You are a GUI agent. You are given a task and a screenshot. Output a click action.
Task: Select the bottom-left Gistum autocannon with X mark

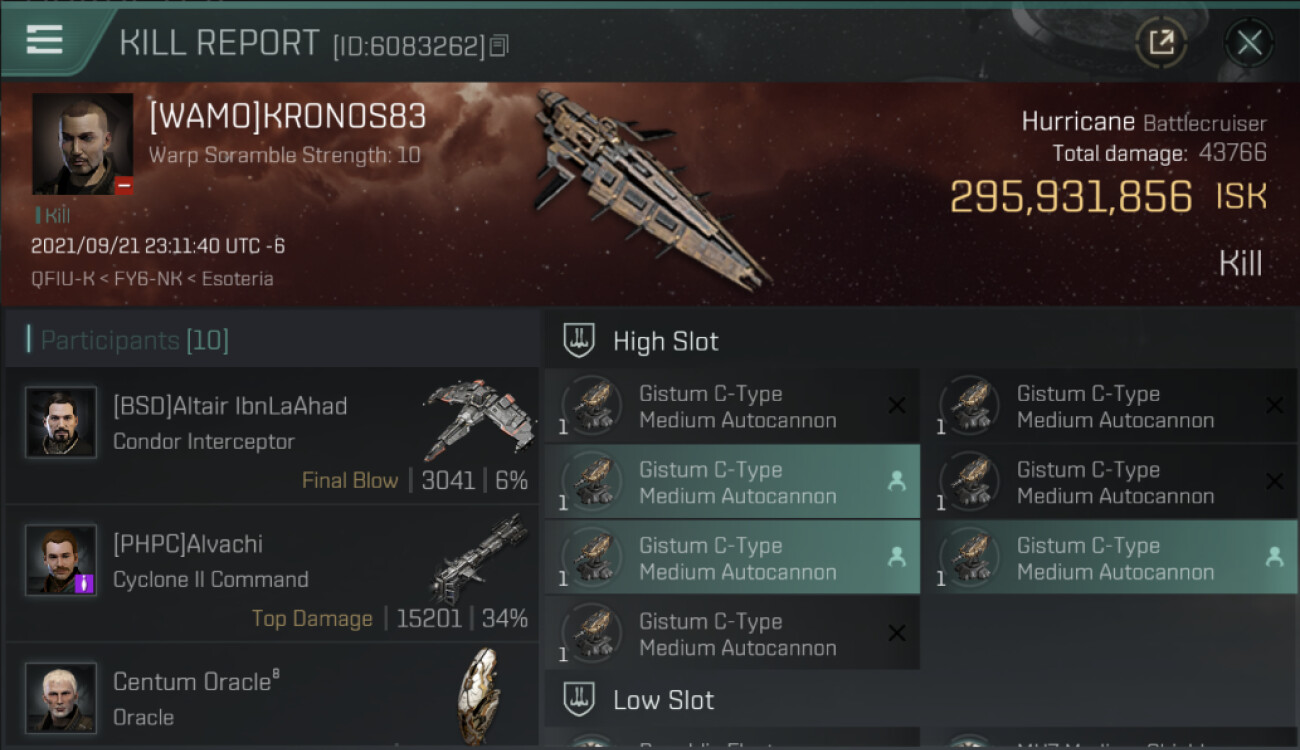click(732, 634)
